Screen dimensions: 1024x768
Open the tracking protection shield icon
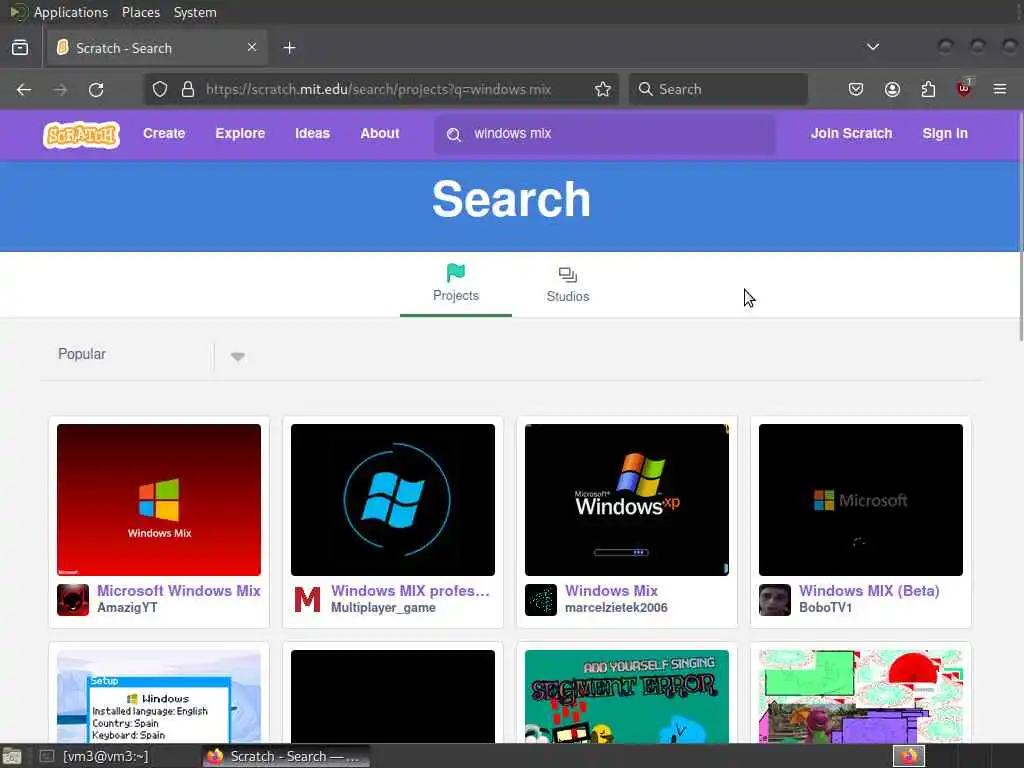(160, 89)
